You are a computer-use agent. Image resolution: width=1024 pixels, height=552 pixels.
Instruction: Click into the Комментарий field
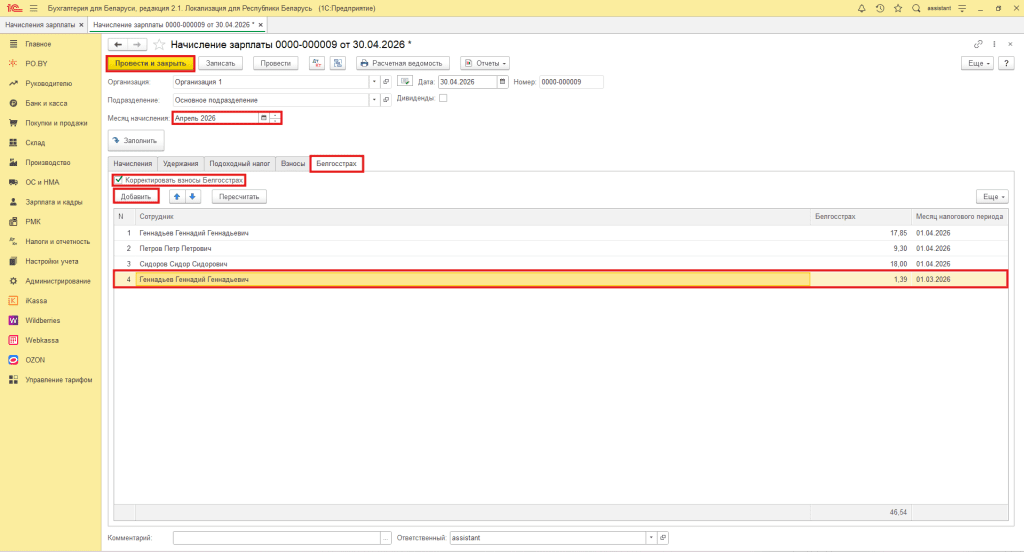coord(277,538)
